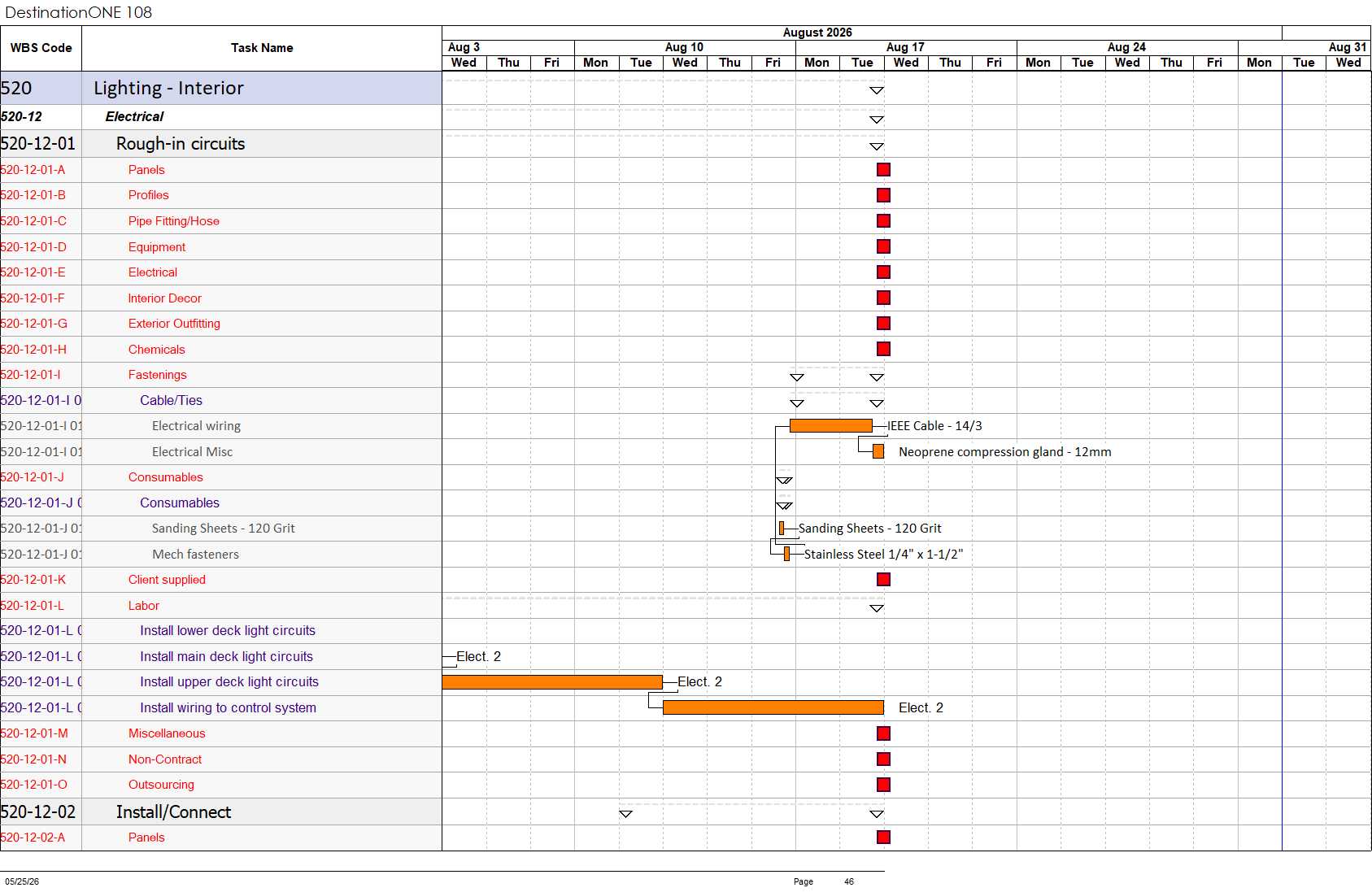Click the red milestone in Panels 520-12-02-A row

coord(883,838)
